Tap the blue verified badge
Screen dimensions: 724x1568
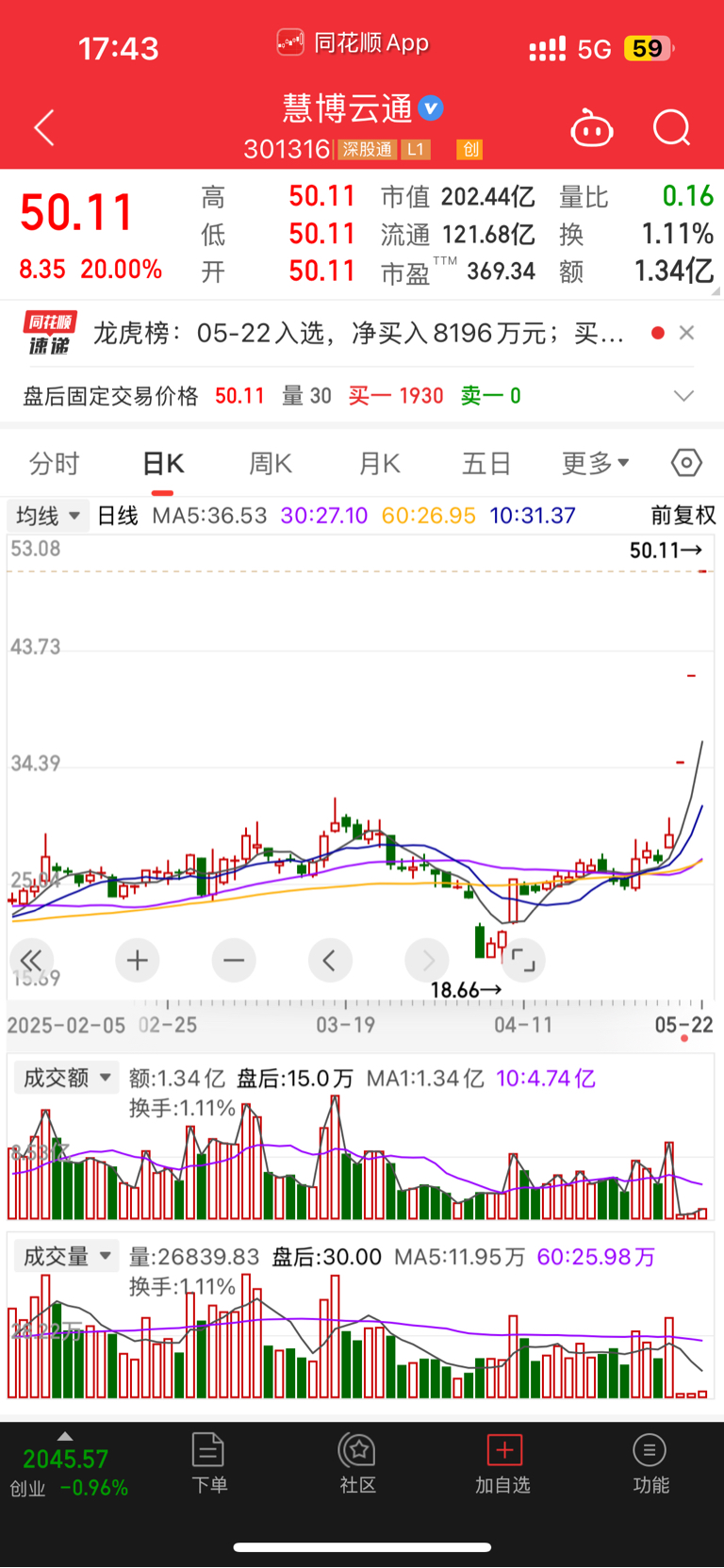pyautogui.click(x=431, y=108)
